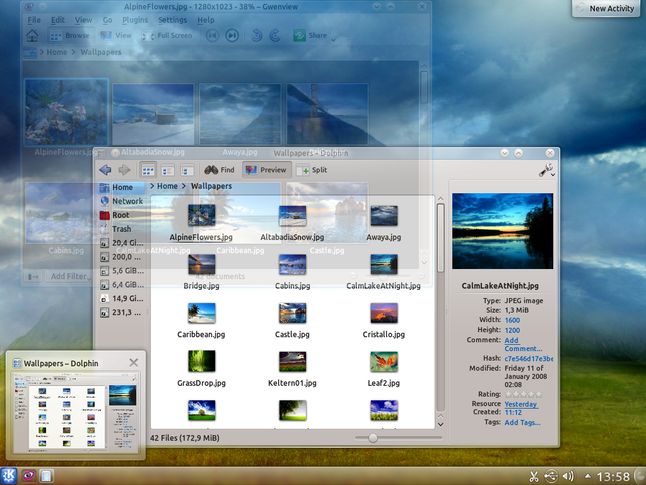
Task: Switch Dolphin to icons view mode
Action: [148, 170]
